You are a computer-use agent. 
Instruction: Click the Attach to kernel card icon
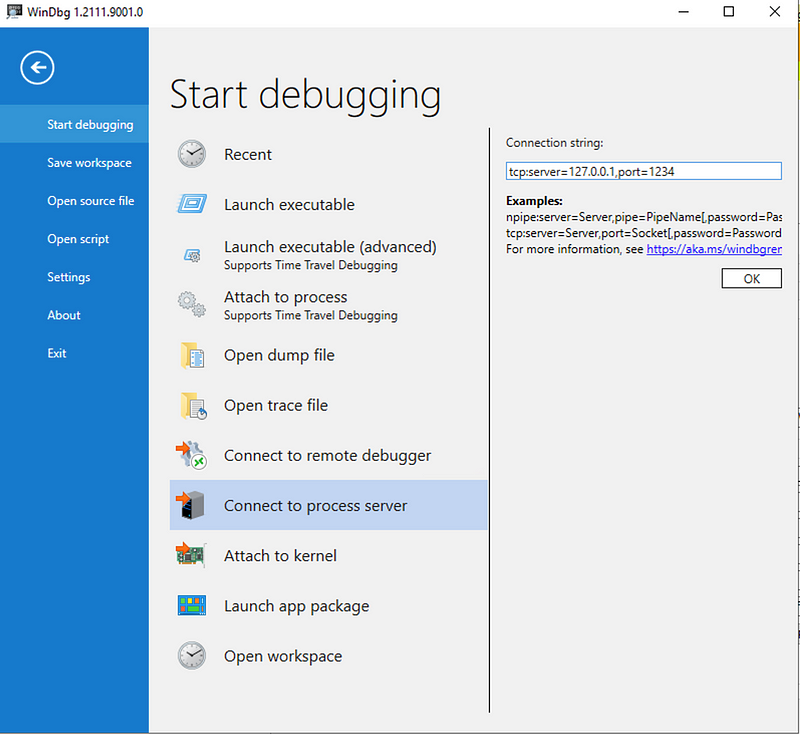click(x=191, y=555)
